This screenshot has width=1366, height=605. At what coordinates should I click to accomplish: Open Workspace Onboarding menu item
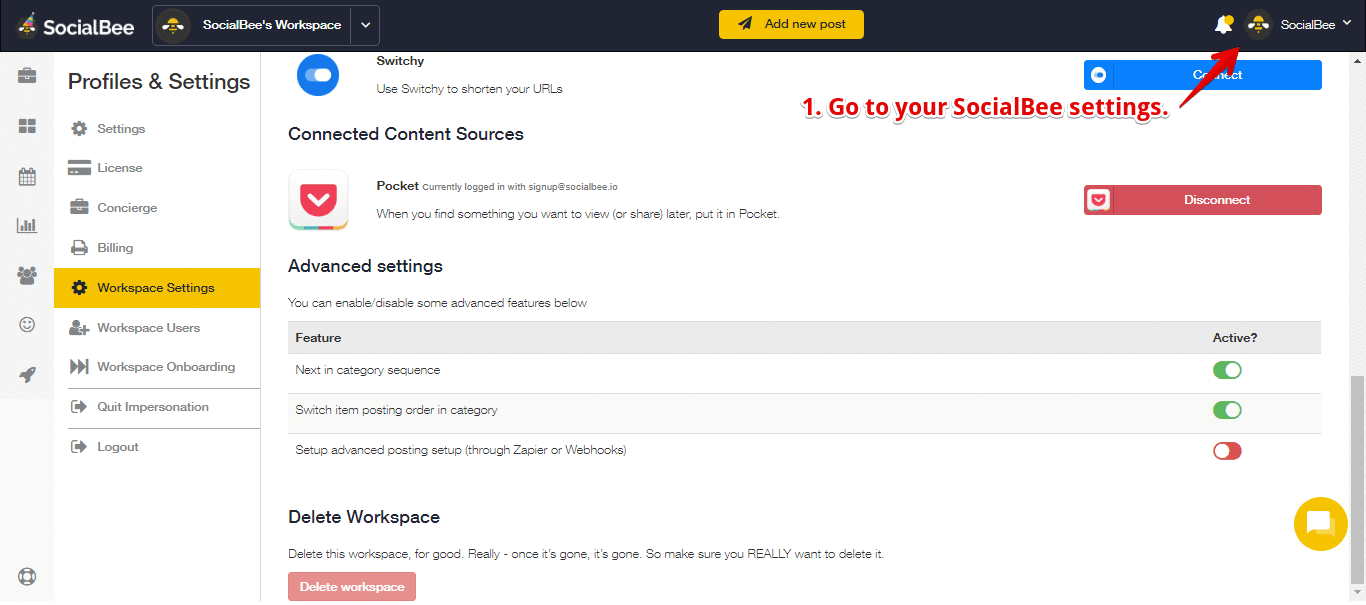(157, 367)
